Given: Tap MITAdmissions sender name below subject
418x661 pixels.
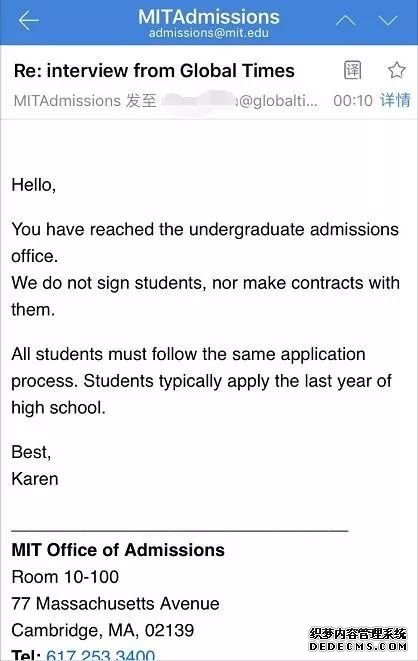Looking at the screenshot, I should point(67,101).
